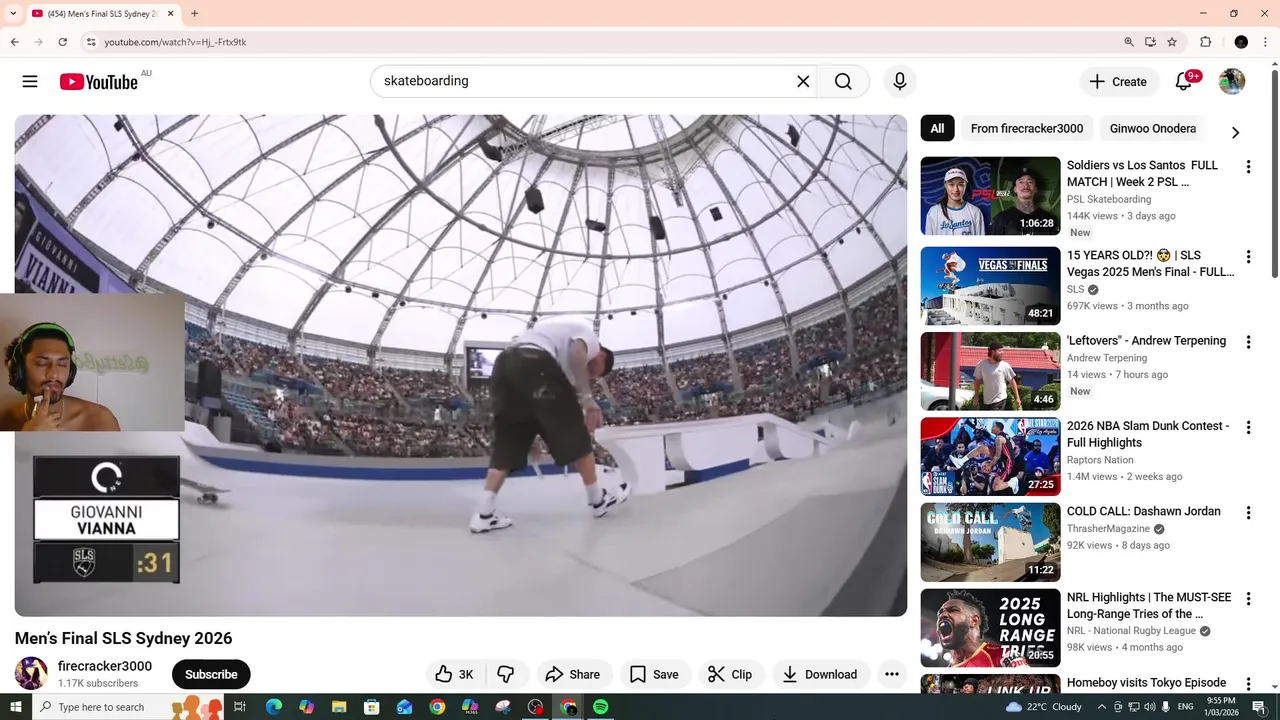
Task: Open a new browser tab
Action: (194, 14)
